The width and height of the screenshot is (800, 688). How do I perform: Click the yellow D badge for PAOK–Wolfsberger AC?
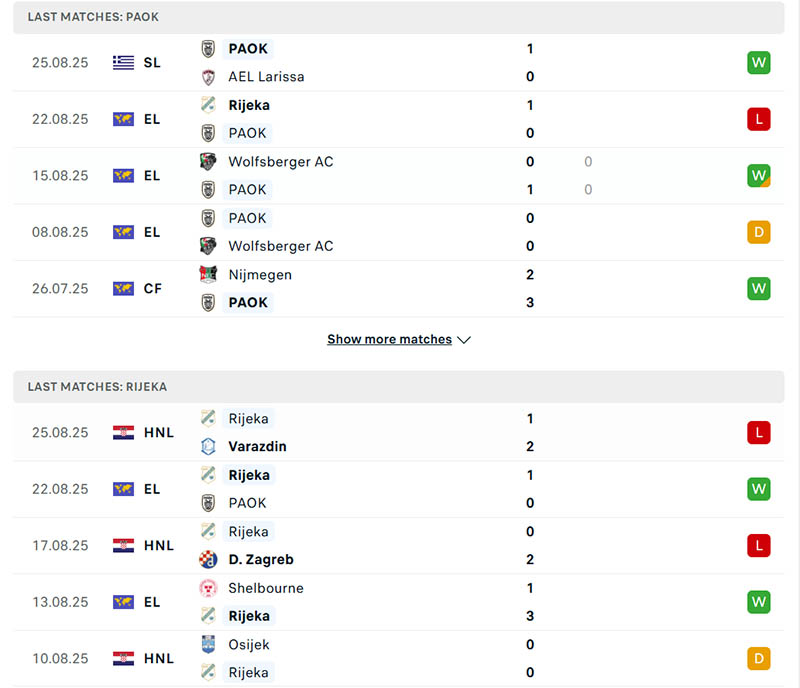click(758, 233)
